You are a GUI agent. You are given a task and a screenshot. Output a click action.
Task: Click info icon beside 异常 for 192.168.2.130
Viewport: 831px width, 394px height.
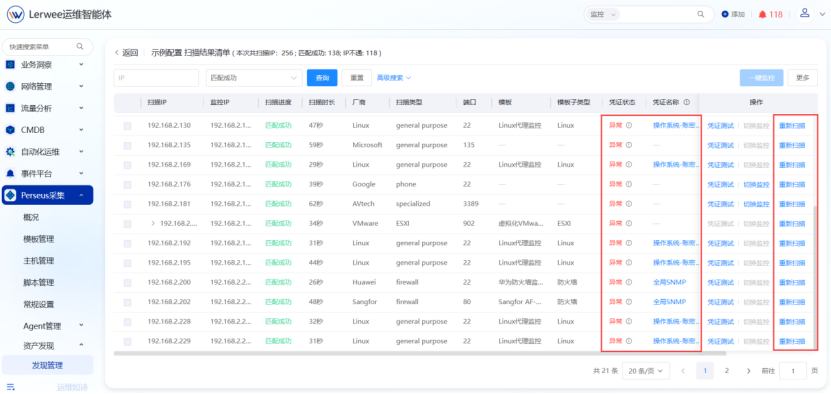[629, 126]
